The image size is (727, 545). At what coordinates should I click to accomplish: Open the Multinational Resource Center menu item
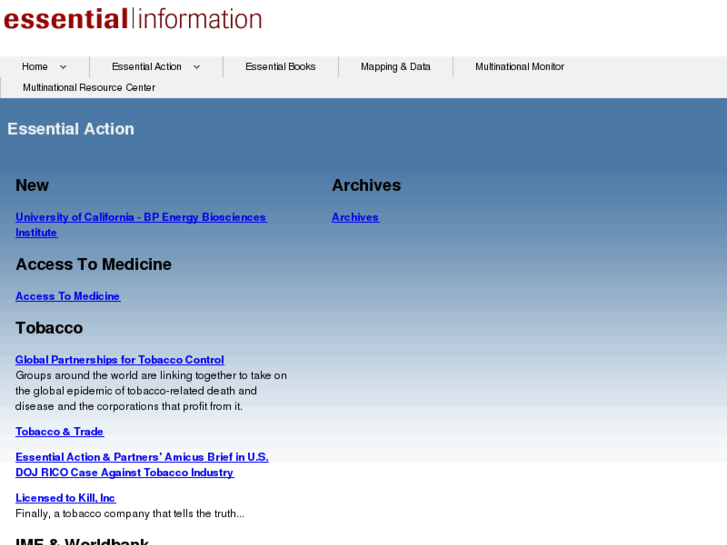[89, 88]
